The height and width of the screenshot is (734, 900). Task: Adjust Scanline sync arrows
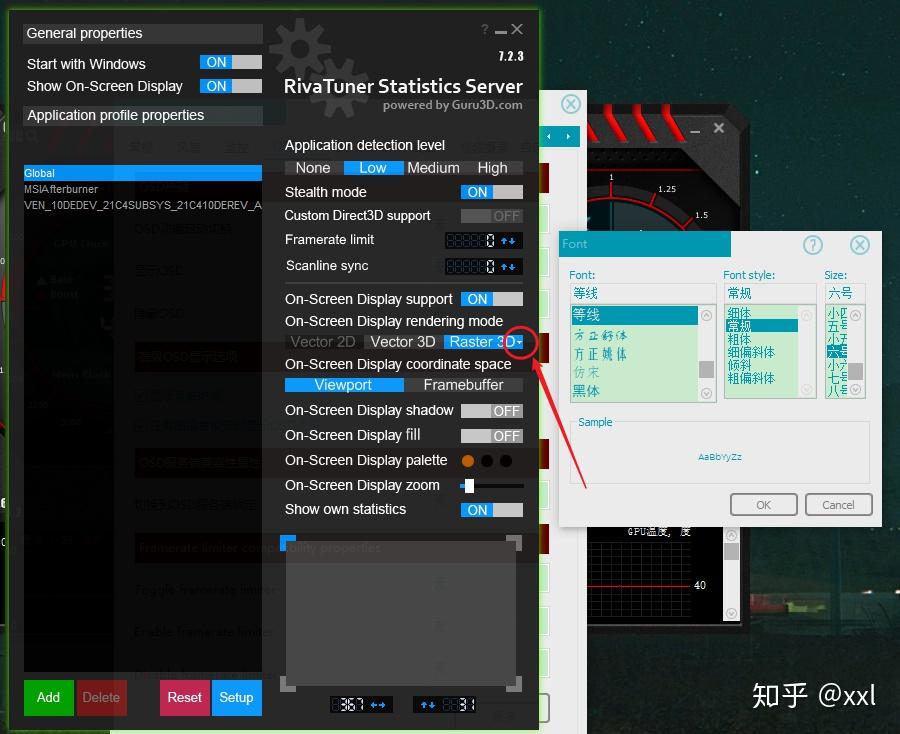click(508, 266)
